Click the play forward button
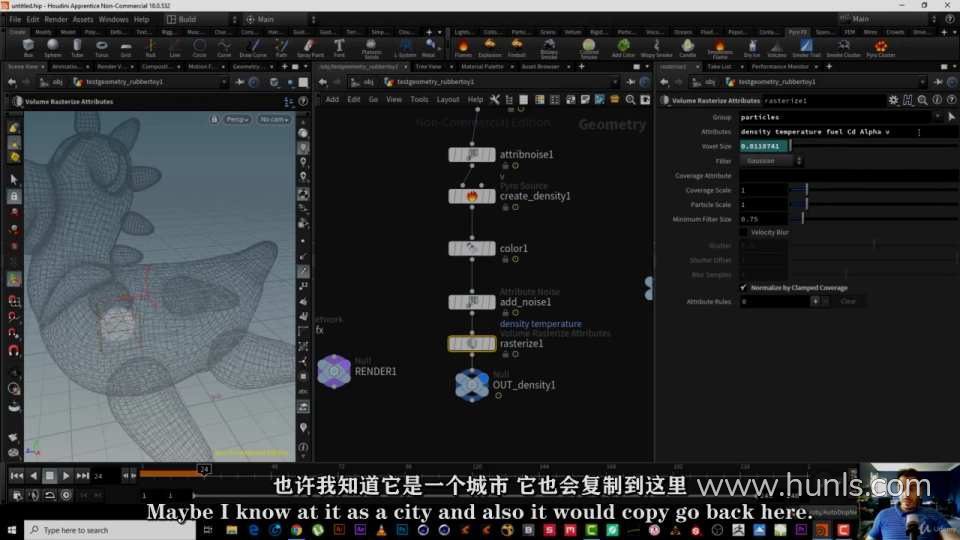 [x=66, y=476]
